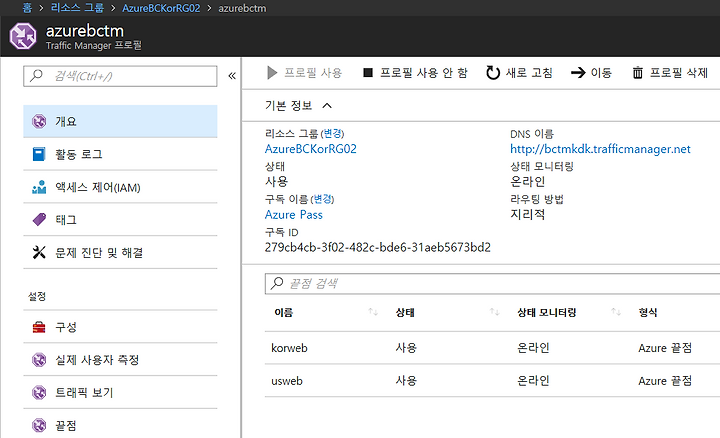
Task: Open 개요 overview menu item
Action: tap(120, 121)
